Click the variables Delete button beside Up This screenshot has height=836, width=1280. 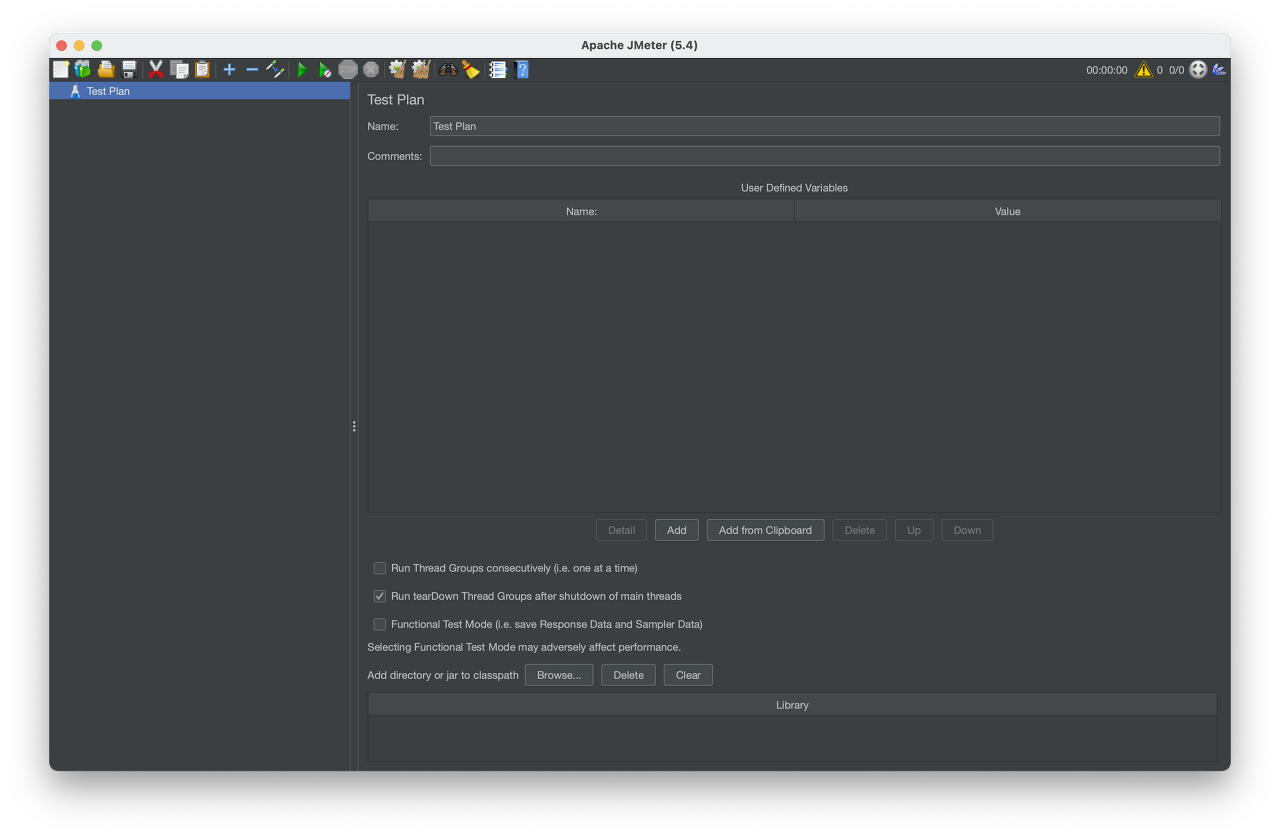pos(860,530)
